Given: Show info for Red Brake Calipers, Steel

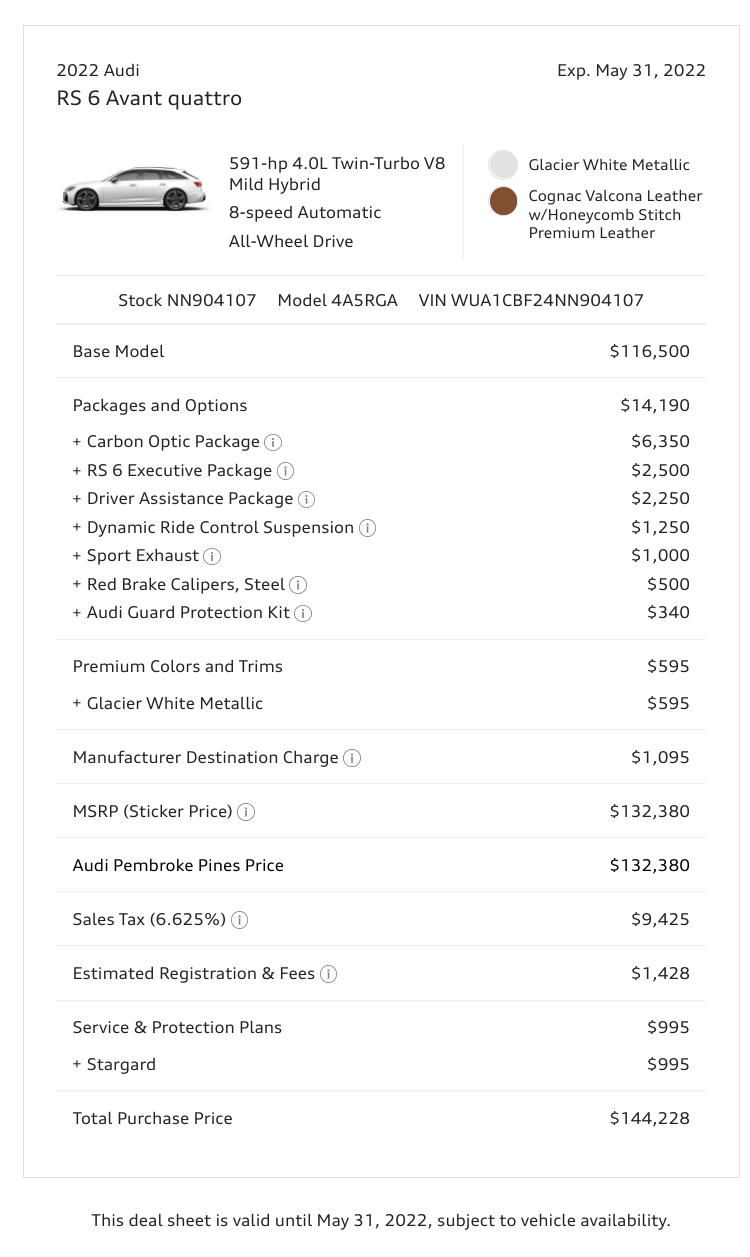Looking at the screenshot, I should pos(298,585).
